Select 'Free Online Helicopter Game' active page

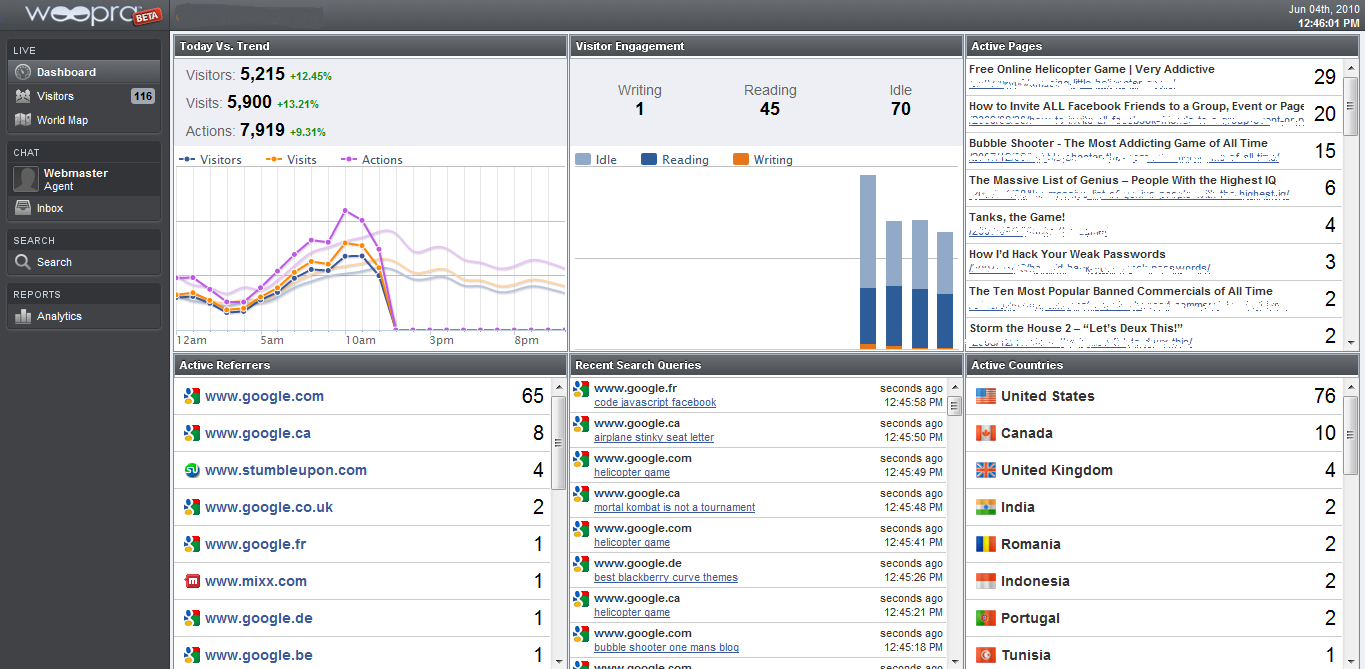1153,77
